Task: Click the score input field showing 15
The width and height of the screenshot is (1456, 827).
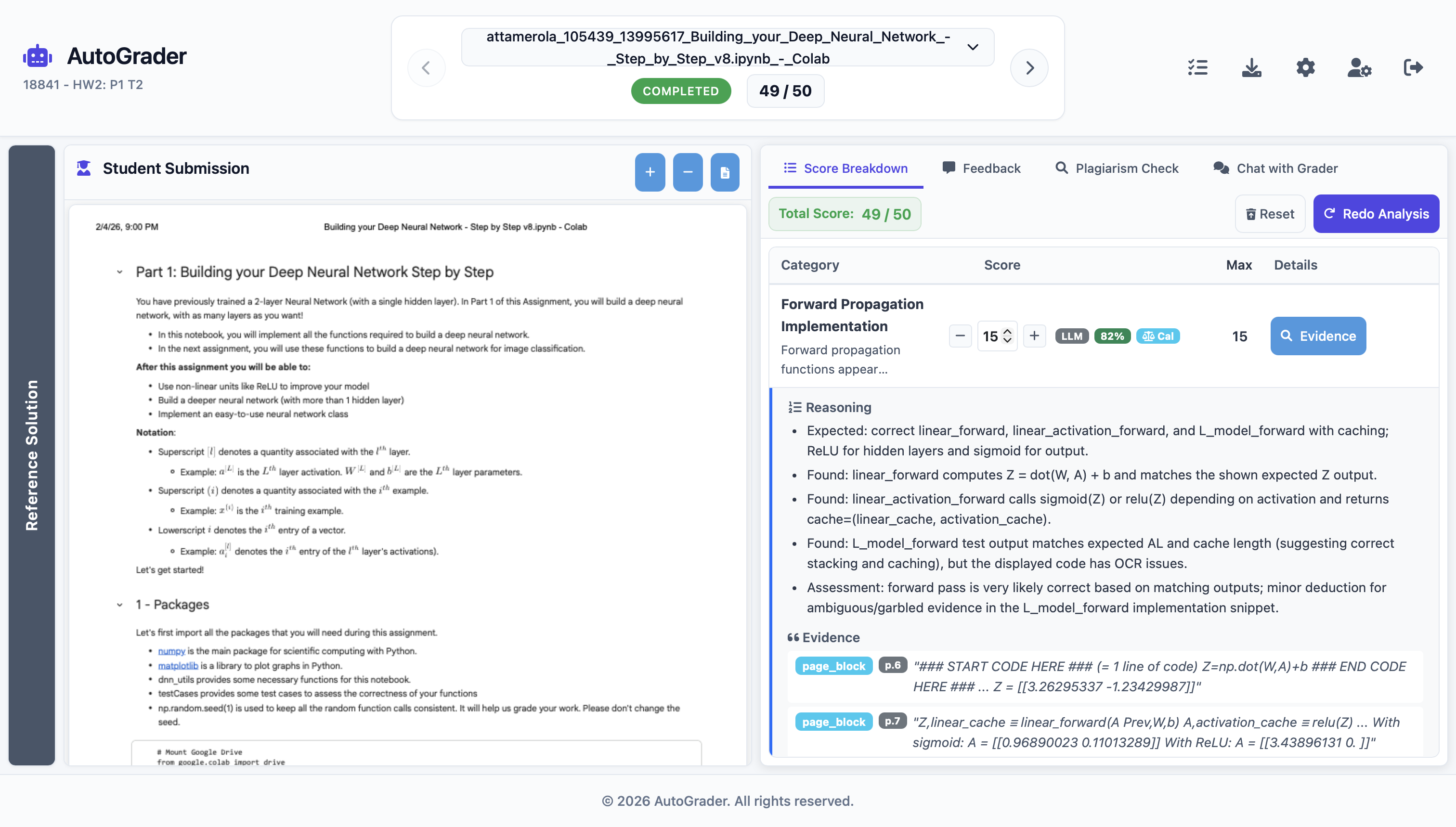Action: (990, 336)
